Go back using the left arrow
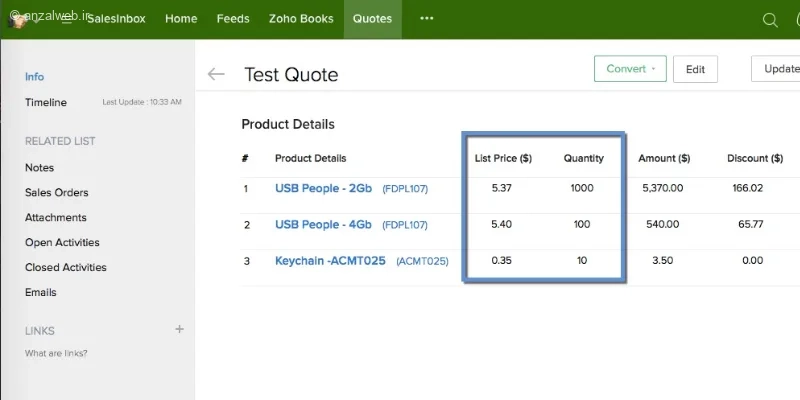Image resolution: width=800 pixels, height=400 pixels. 216,74
